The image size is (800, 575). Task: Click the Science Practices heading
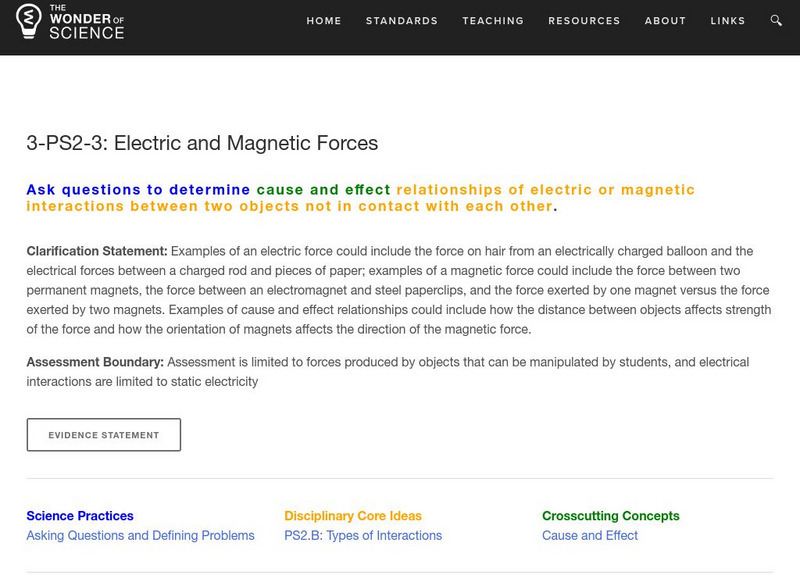click(80, 516)
